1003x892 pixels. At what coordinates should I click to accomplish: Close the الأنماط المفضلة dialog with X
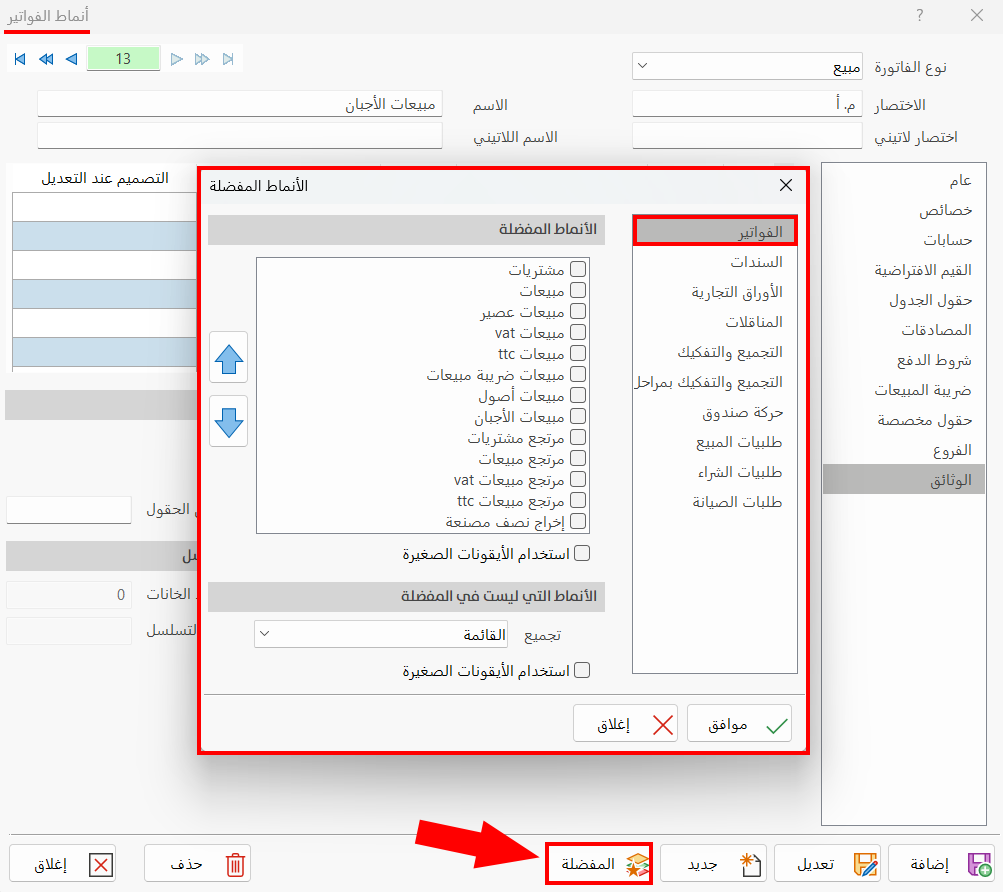click(786, 186)
